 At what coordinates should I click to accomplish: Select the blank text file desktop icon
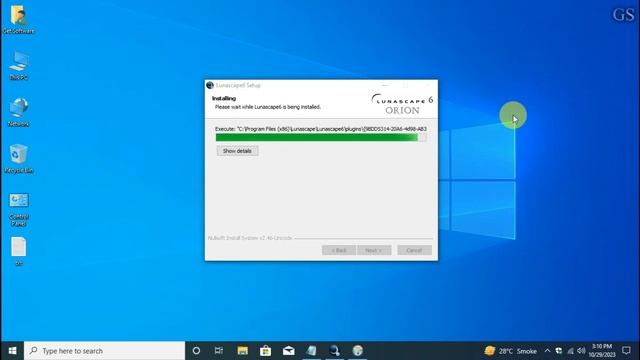[18, 251]
